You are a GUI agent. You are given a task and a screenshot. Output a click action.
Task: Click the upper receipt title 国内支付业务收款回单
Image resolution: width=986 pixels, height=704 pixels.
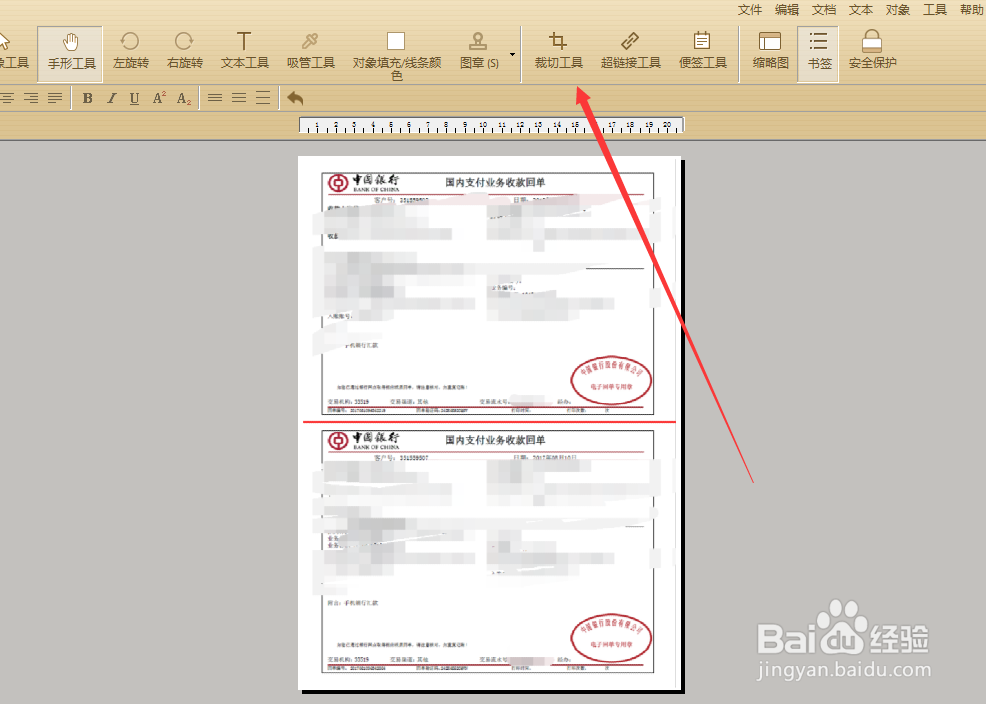[496, 182]
